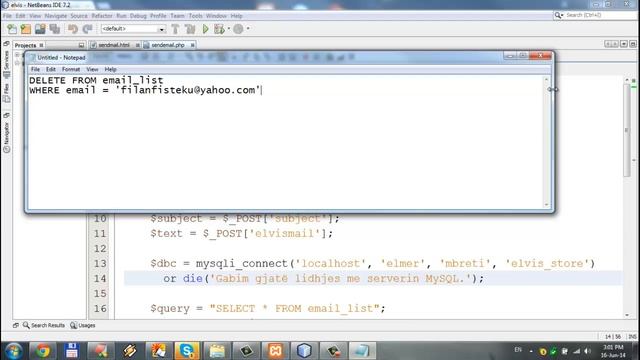
Task: Switch to sendemail.php editor tab
Action: pos(168,45)
